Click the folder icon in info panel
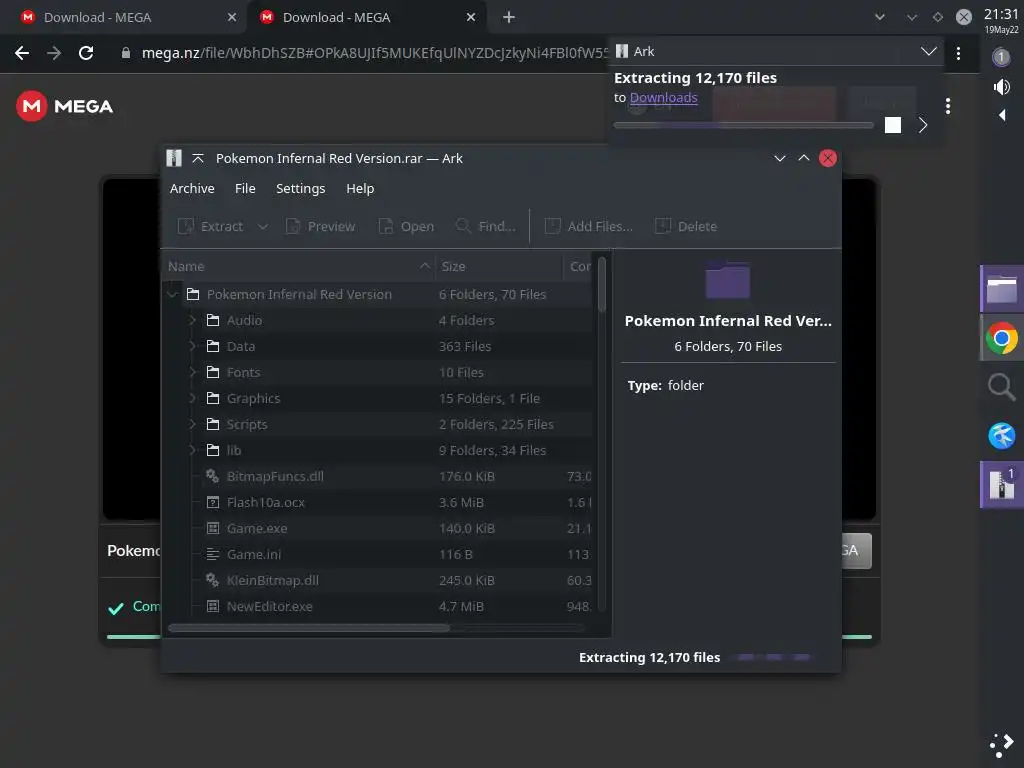 pos(728,280)
